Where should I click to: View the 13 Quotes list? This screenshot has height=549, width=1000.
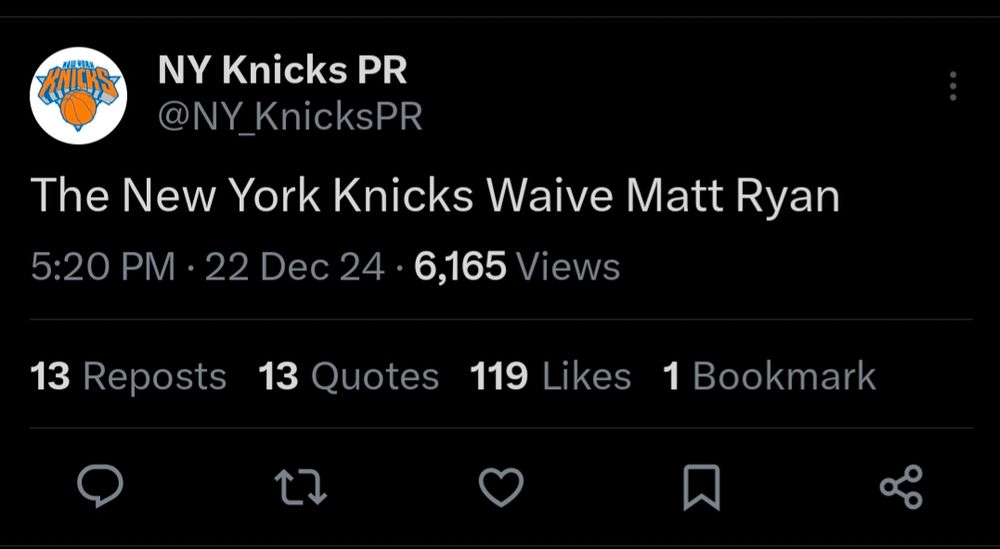(348, 377)
